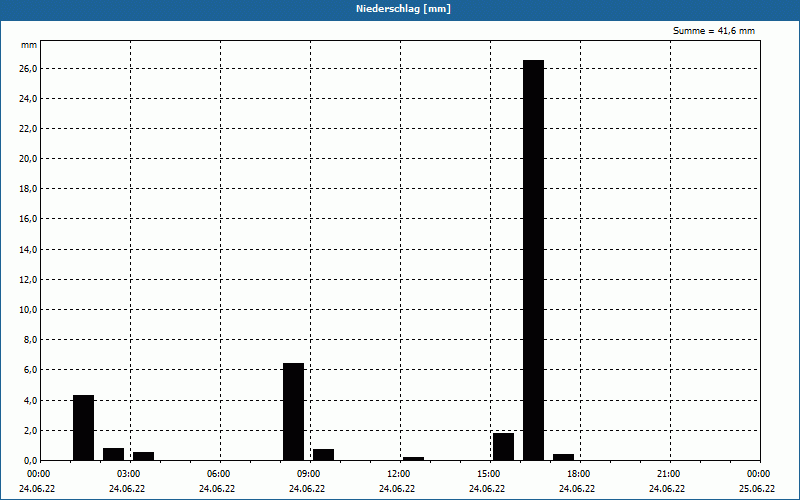Click the 6,4 mm bar just before 09:00
The height and width of the screenshot is (500, 800).
click(x=293, y=412)
